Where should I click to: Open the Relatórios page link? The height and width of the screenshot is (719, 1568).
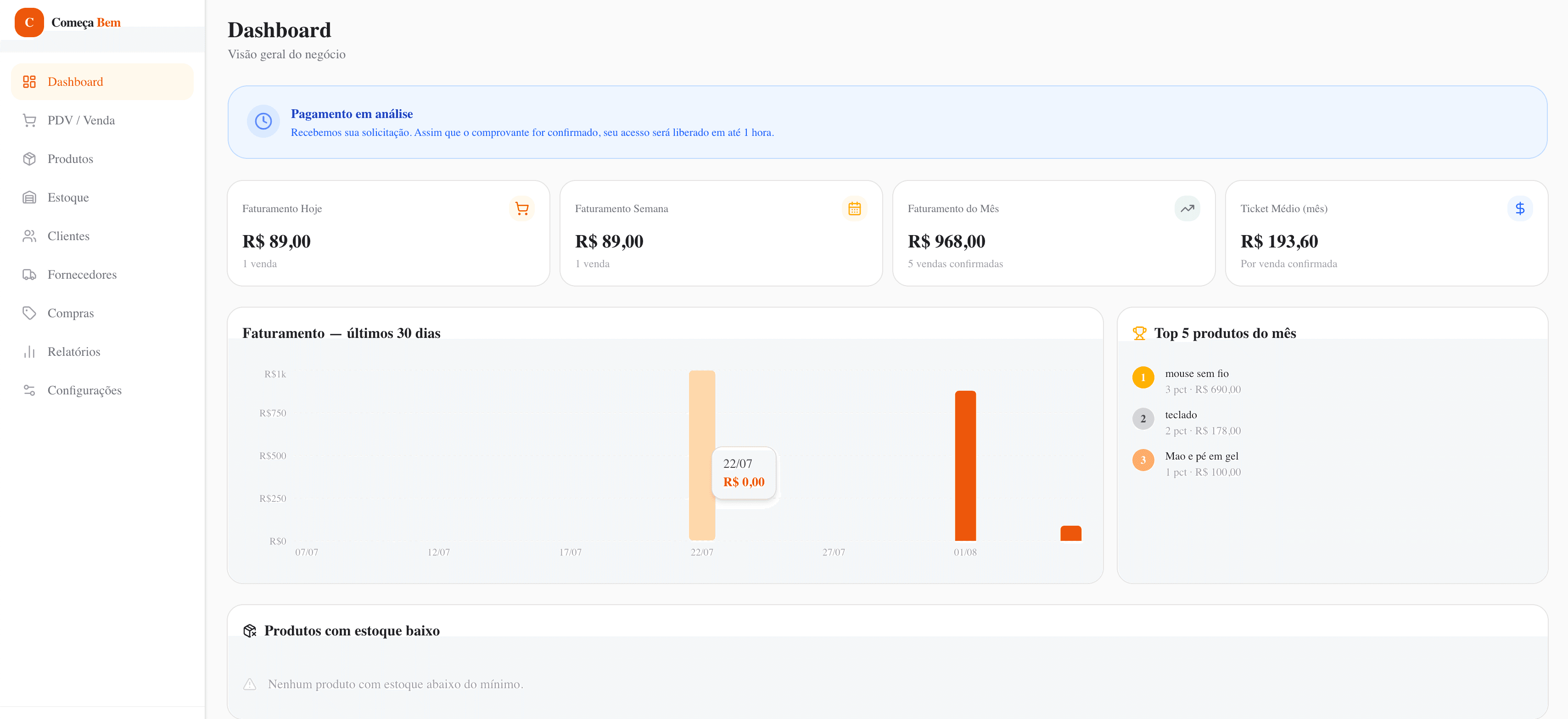coord(102,352)
